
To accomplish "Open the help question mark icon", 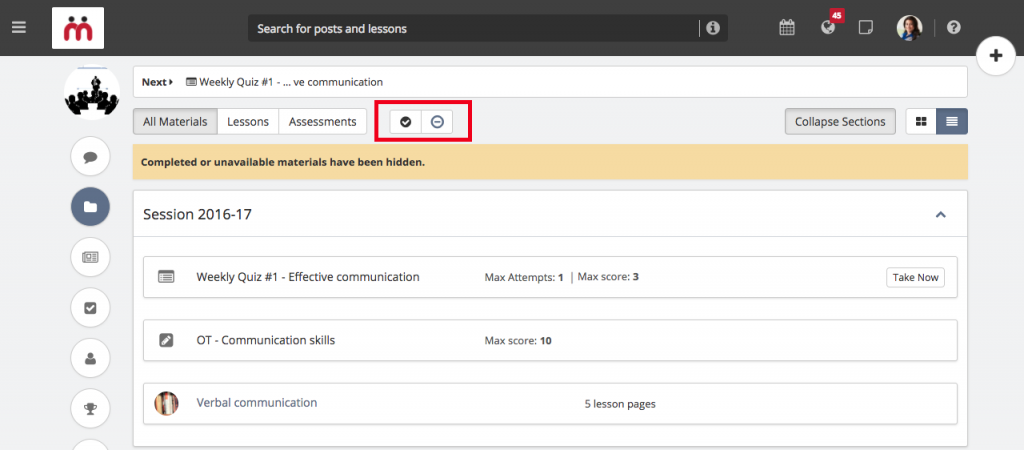I will click(x=953, y=28).
